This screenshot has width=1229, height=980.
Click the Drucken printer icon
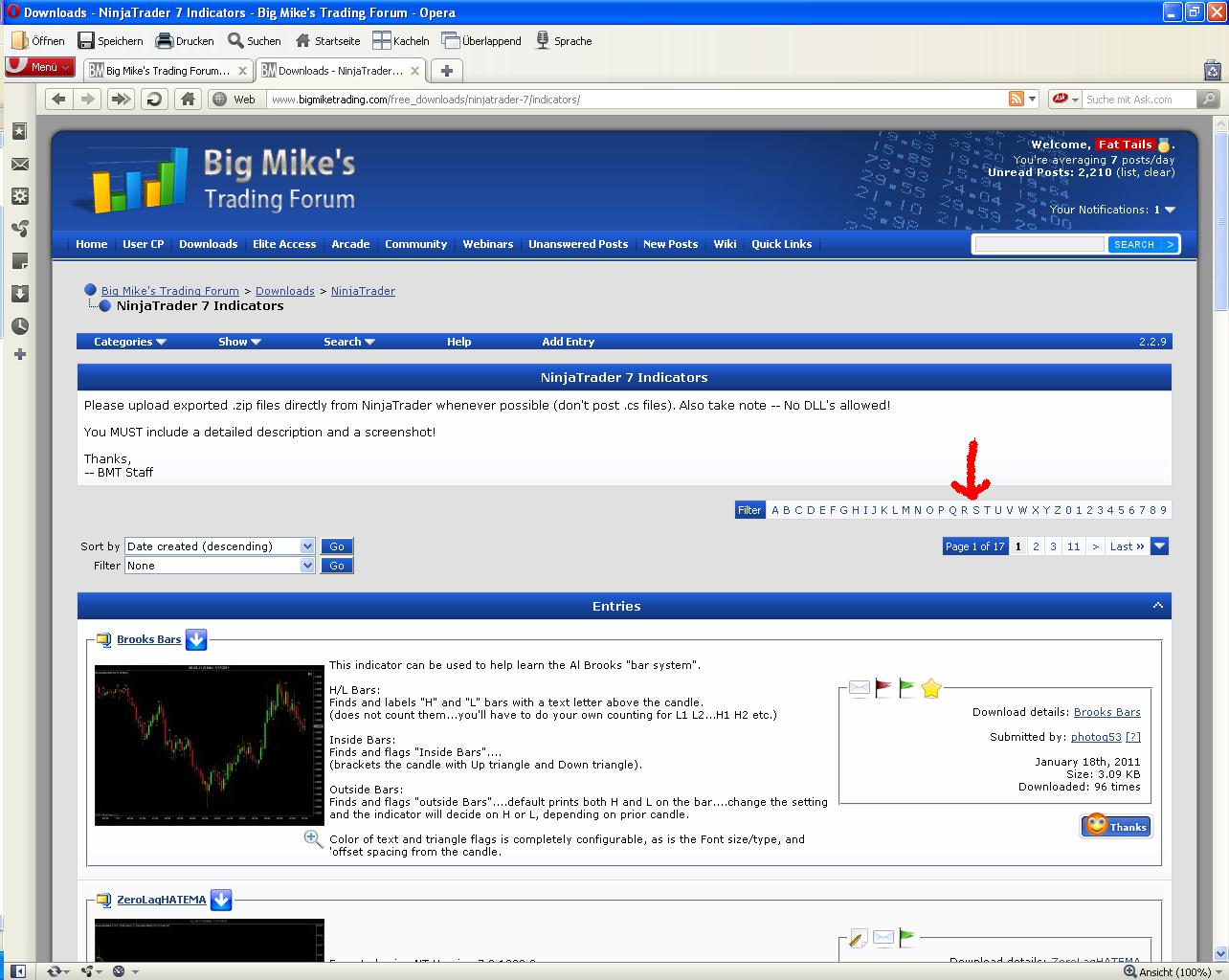click(x=164, y=40)
